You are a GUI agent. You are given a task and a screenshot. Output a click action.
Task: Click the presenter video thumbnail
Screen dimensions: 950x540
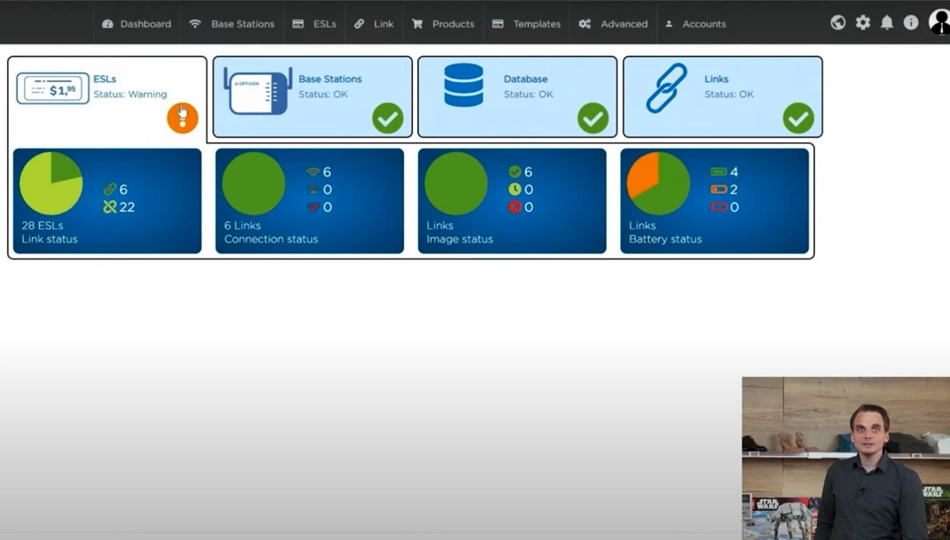(x=846, y=458)
